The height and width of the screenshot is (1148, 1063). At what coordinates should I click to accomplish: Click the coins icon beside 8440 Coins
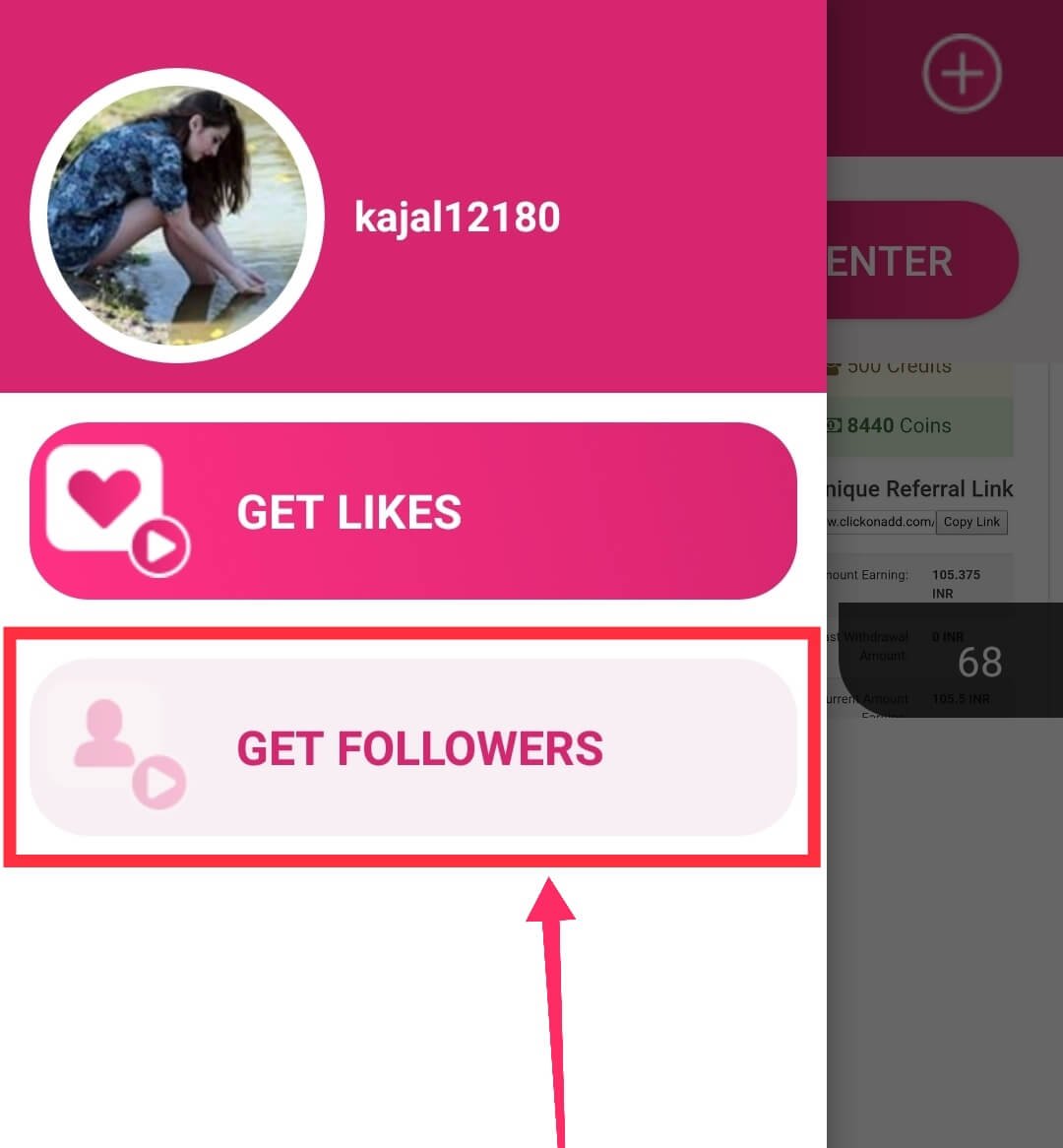click(834, 425)
